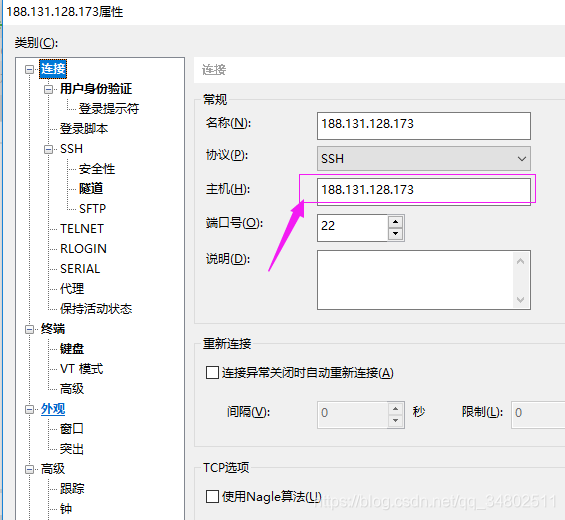Collapse the 用户身份验证 tree node
This screenshot has height=520, width=565.
coord(49,89)
